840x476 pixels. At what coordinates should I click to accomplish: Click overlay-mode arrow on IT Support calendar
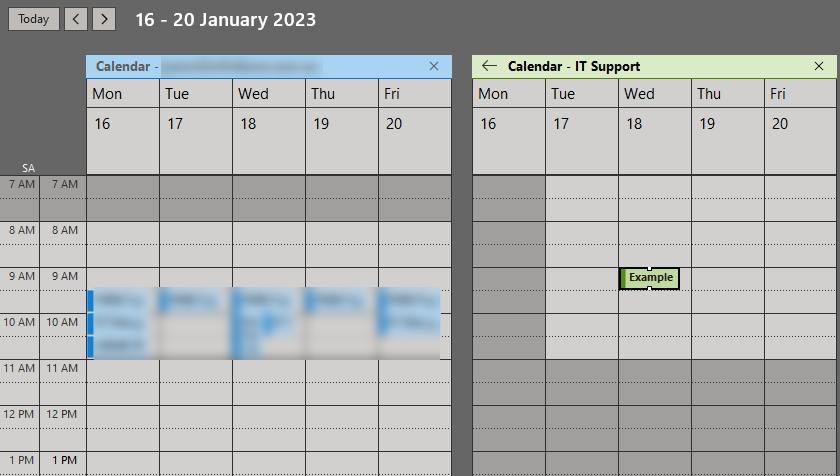click(x=489, y=66)
